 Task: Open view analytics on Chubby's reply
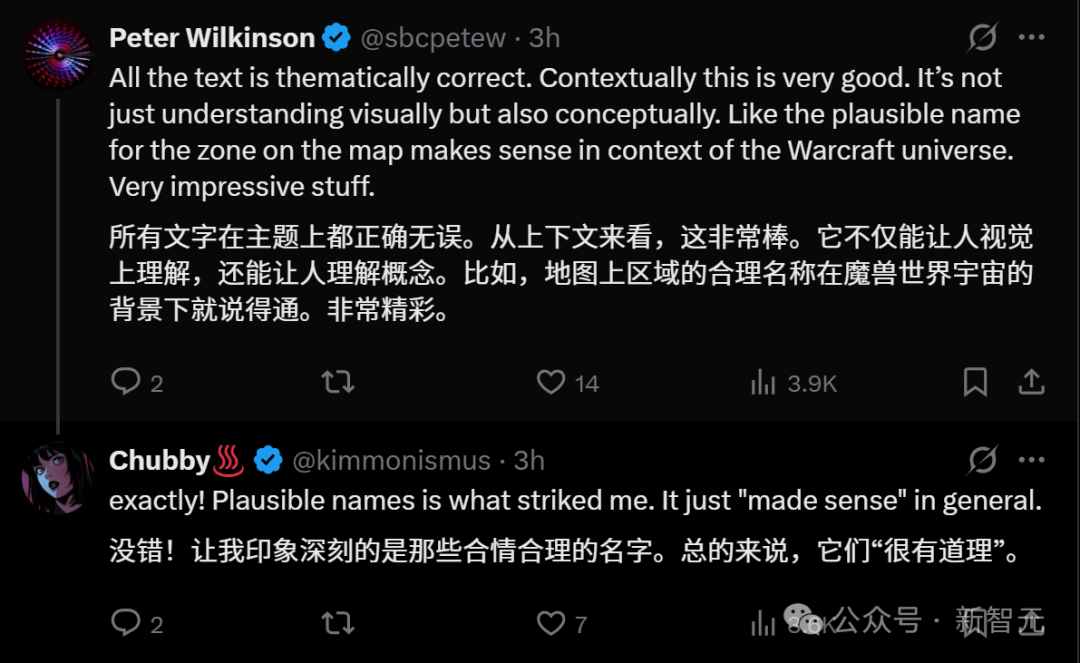point(765,623)
